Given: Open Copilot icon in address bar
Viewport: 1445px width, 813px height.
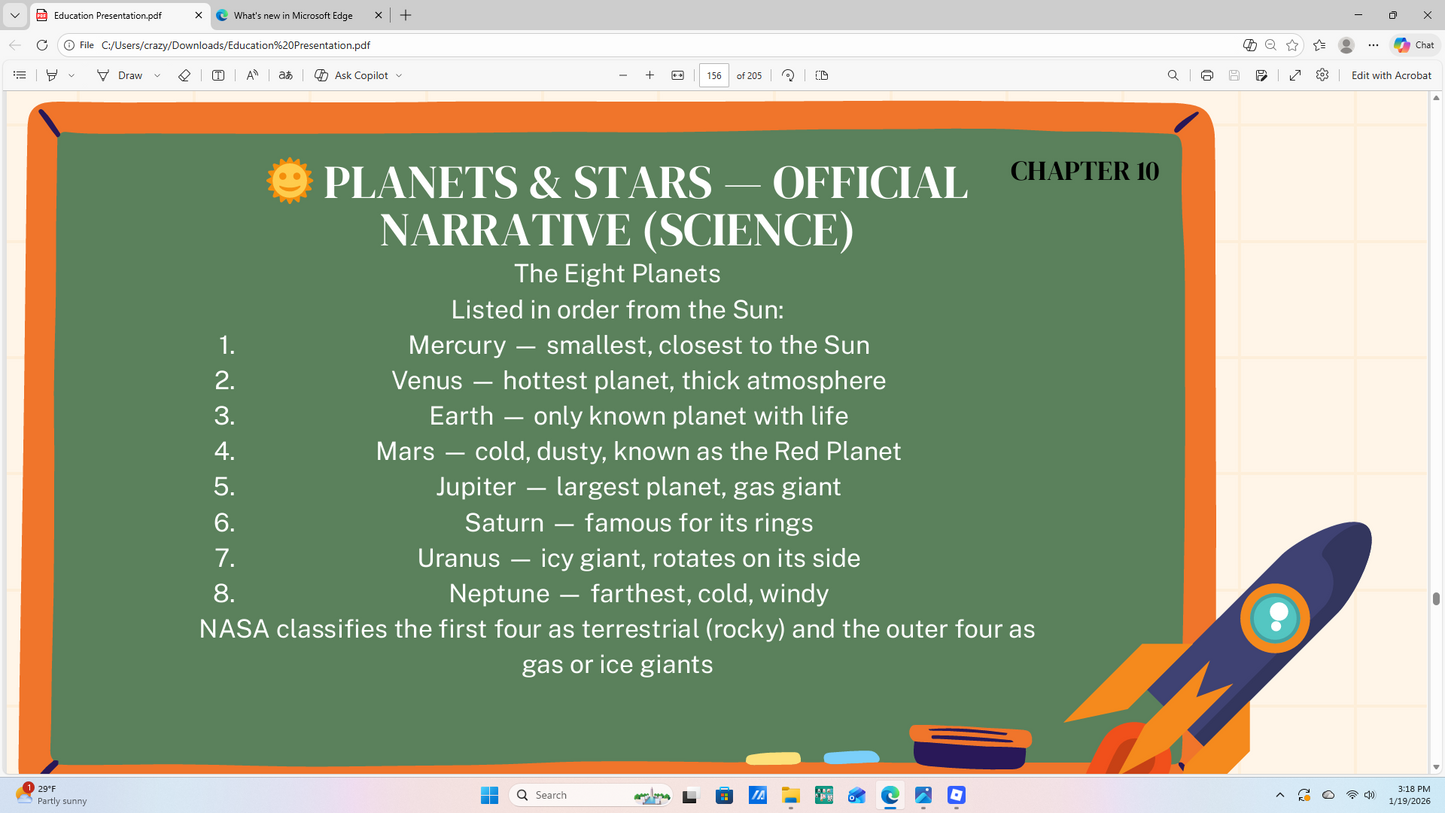Looking at the screenshot, I should [1249, 45].
